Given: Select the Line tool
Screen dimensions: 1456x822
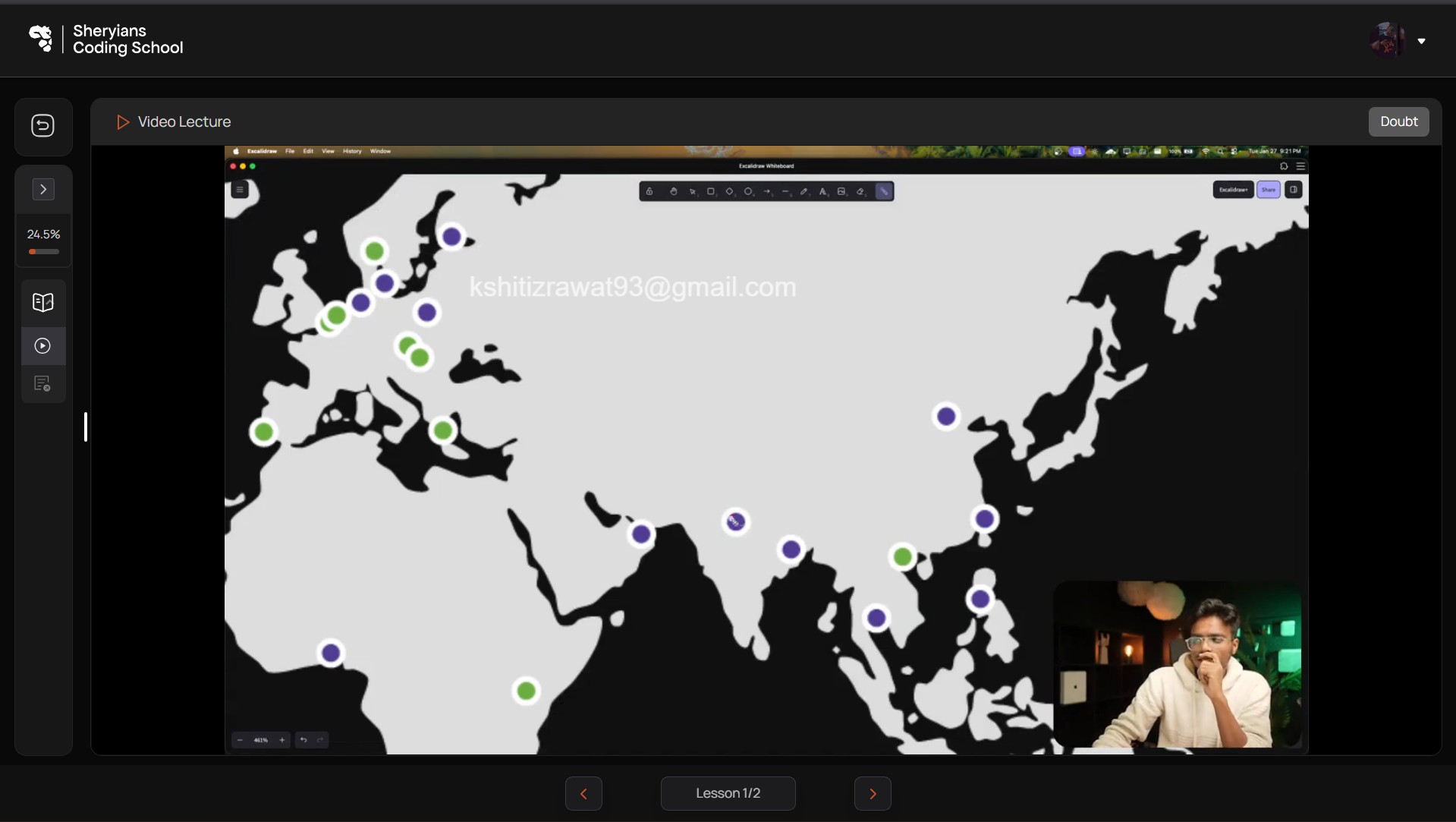Looking at the screenshot, I should coord(785,191).
